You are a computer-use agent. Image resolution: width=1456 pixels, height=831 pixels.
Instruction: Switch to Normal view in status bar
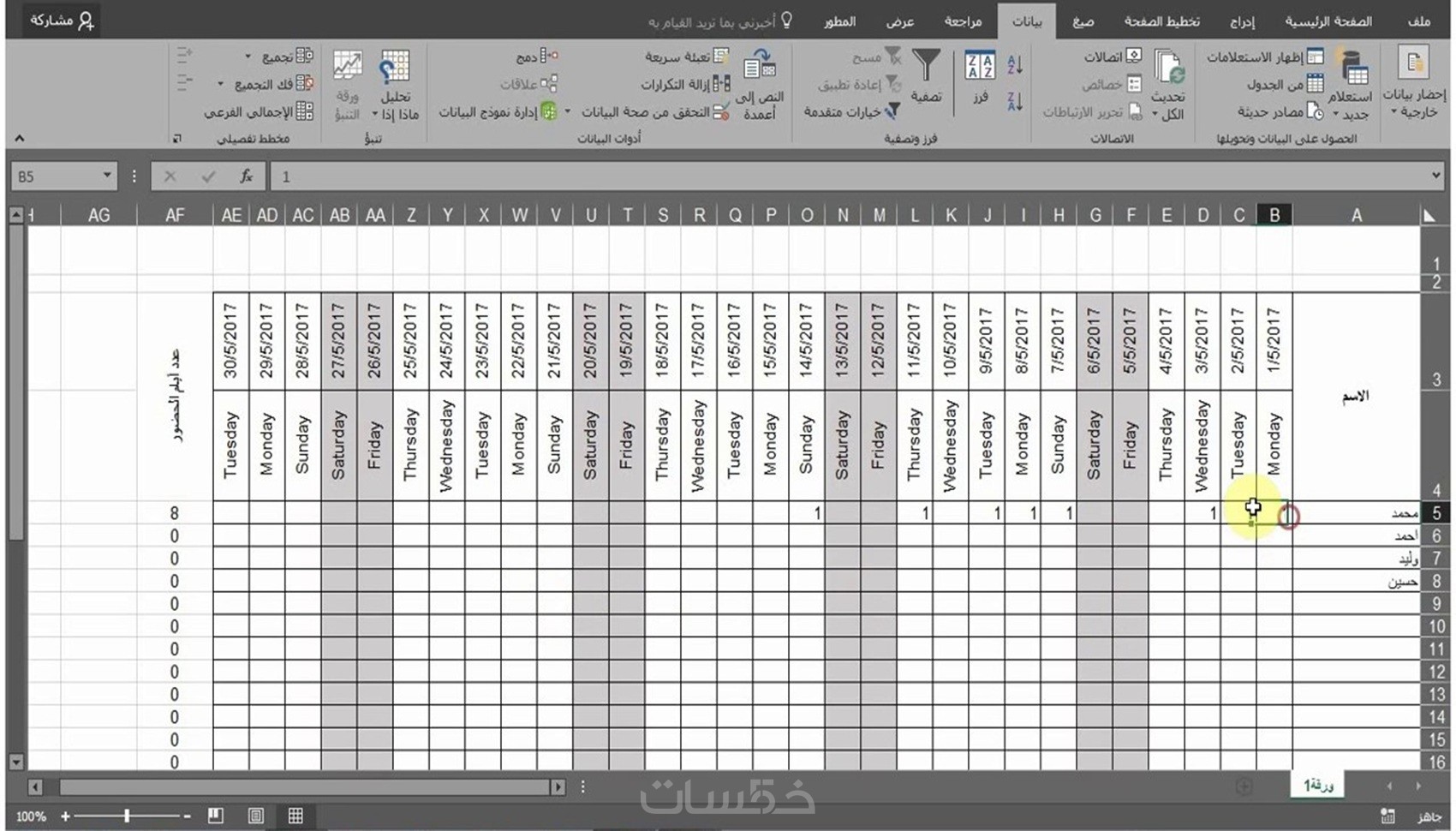(x=295, y=816)
